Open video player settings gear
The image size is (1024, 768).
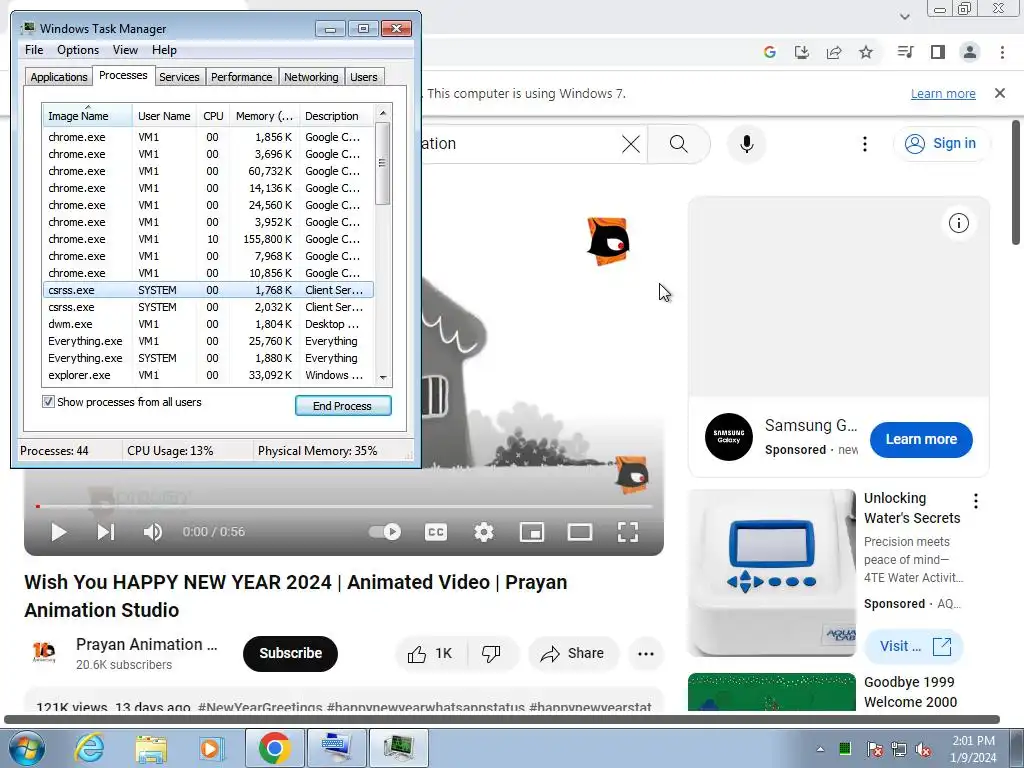click(x=484, y=532)
